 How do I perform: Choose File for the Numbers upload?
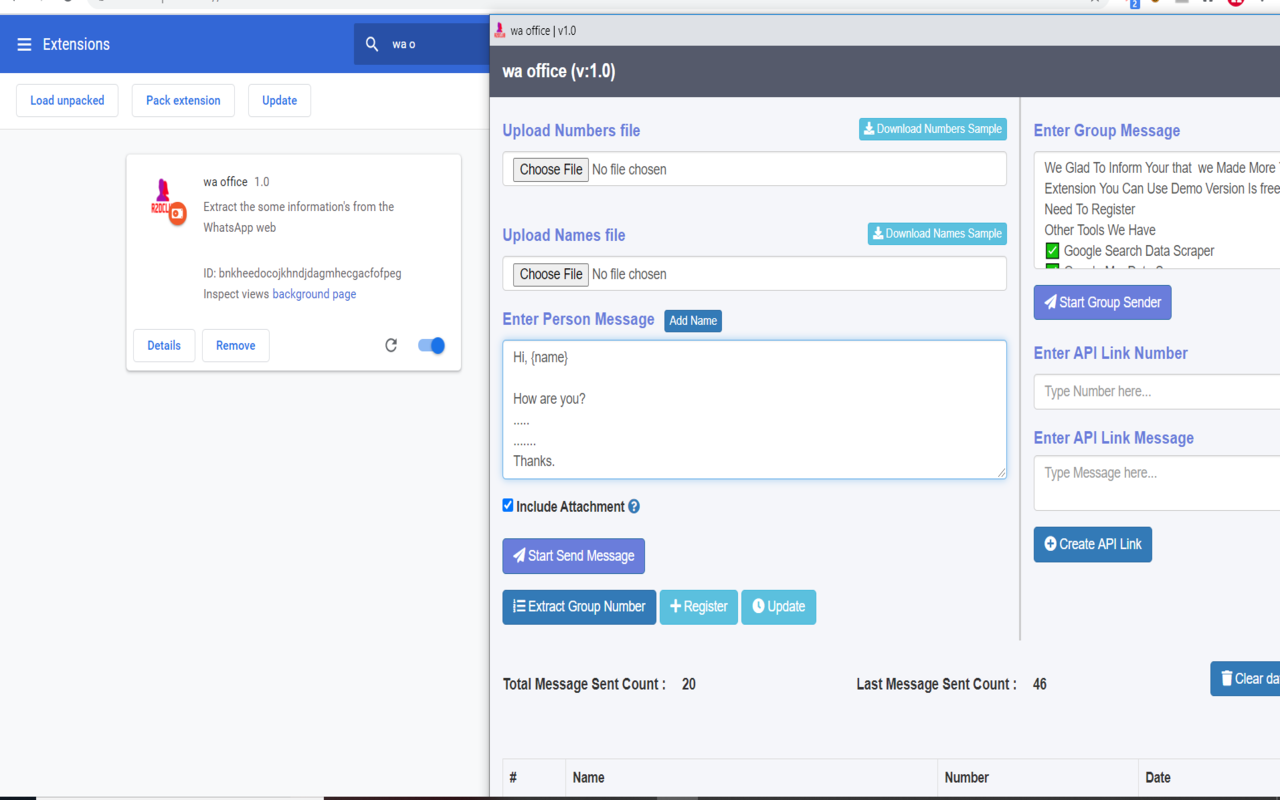tap(551, 169)
